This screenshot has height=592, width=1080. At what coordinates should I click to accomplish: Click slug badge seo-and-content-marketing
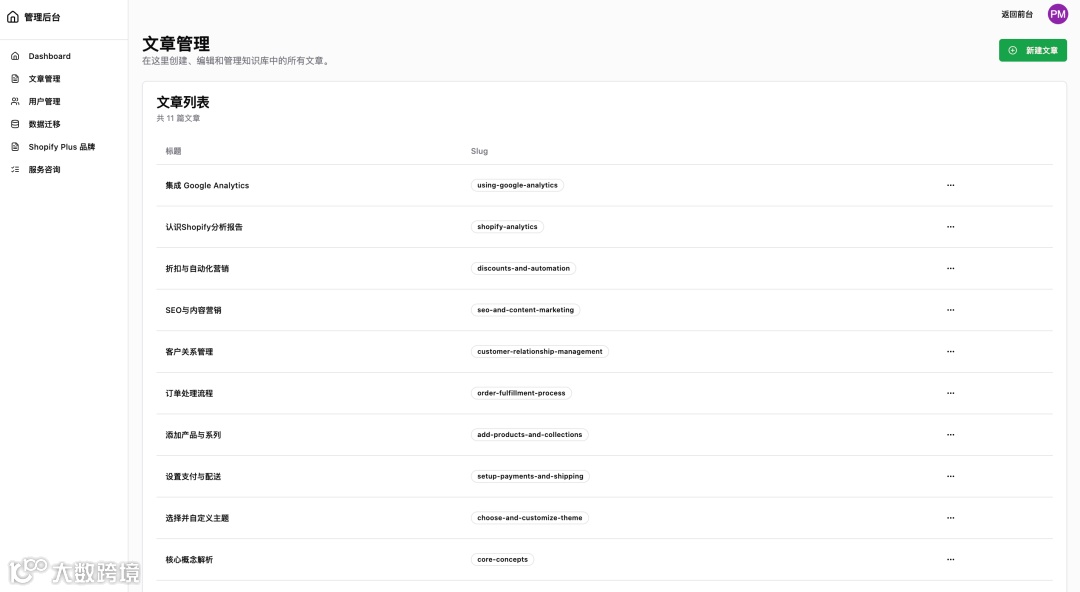click(526, 310)
